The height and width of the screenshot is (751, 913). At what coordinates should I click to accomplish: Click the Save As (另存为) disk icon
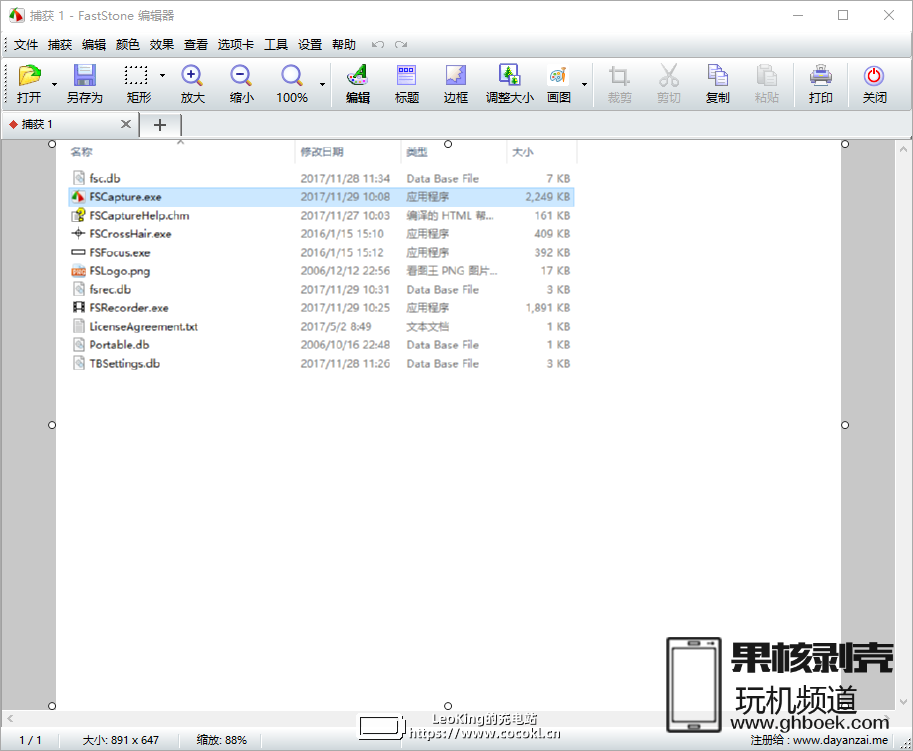click(84, 76)
